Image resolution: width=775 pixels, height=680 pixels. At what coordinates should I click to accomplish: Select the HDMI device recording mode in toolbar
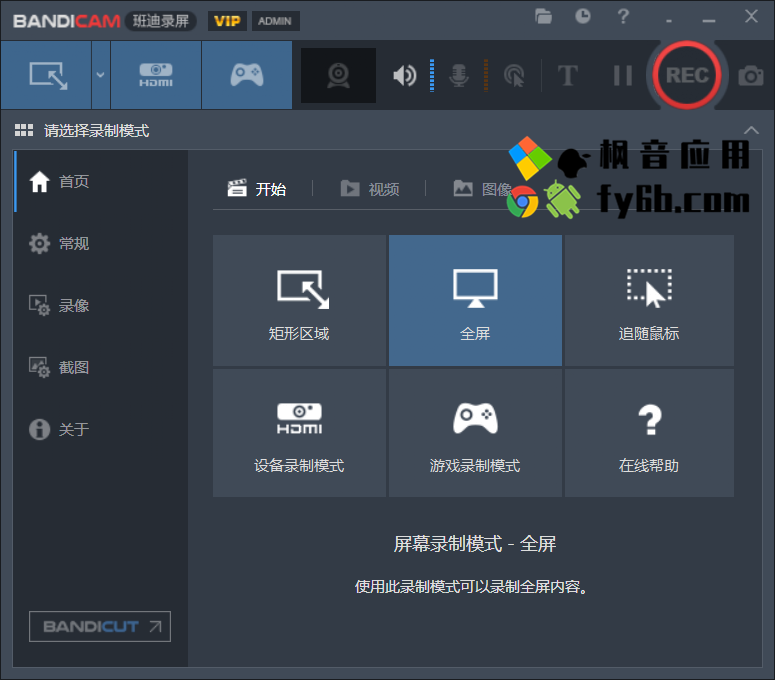156,75
